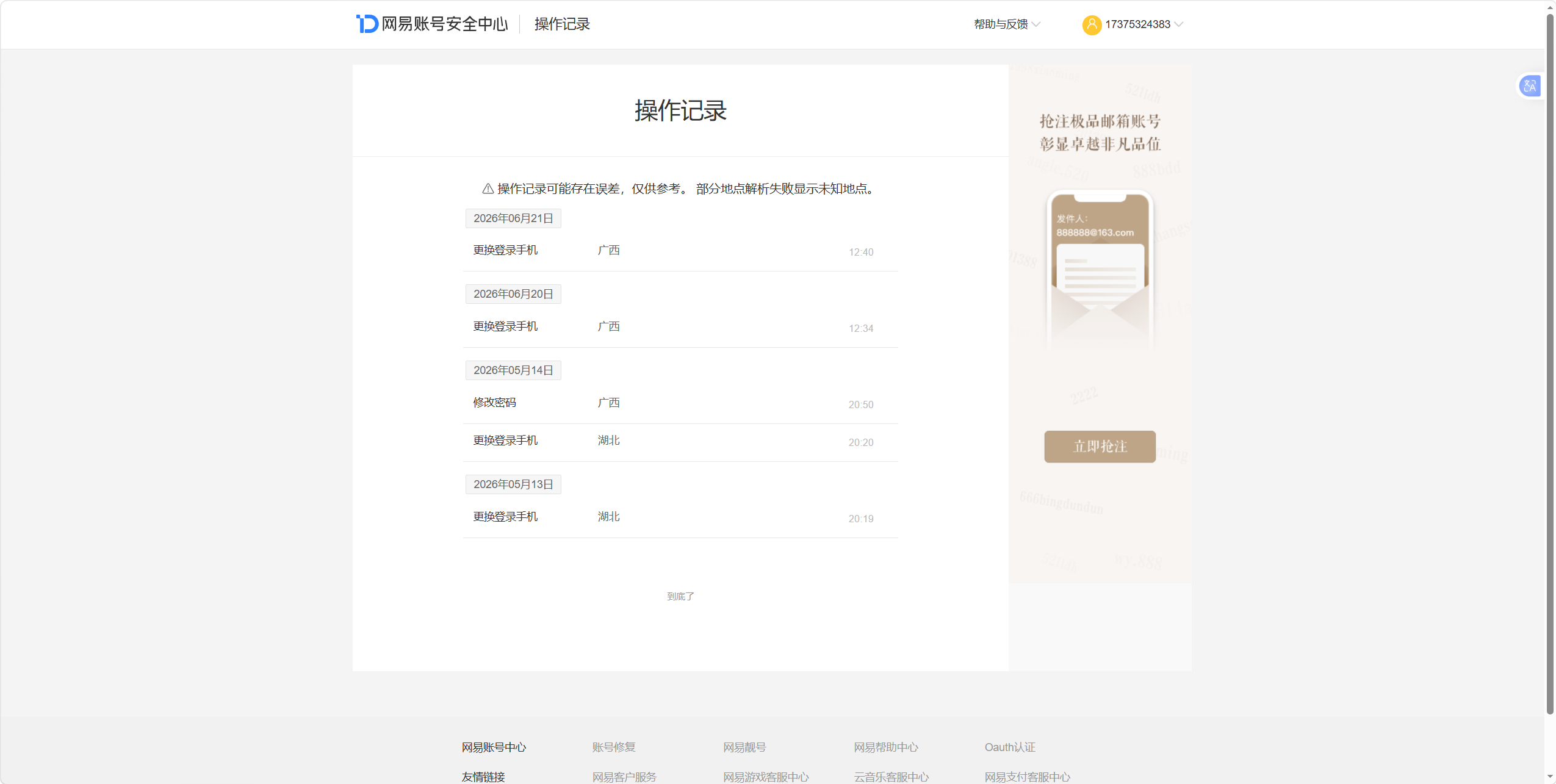Click the 12:34 time value

861,328
